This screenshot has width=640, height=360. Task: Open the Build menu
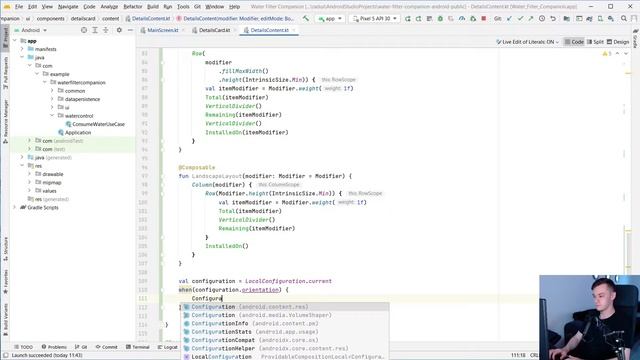click(x=153, y=7)
